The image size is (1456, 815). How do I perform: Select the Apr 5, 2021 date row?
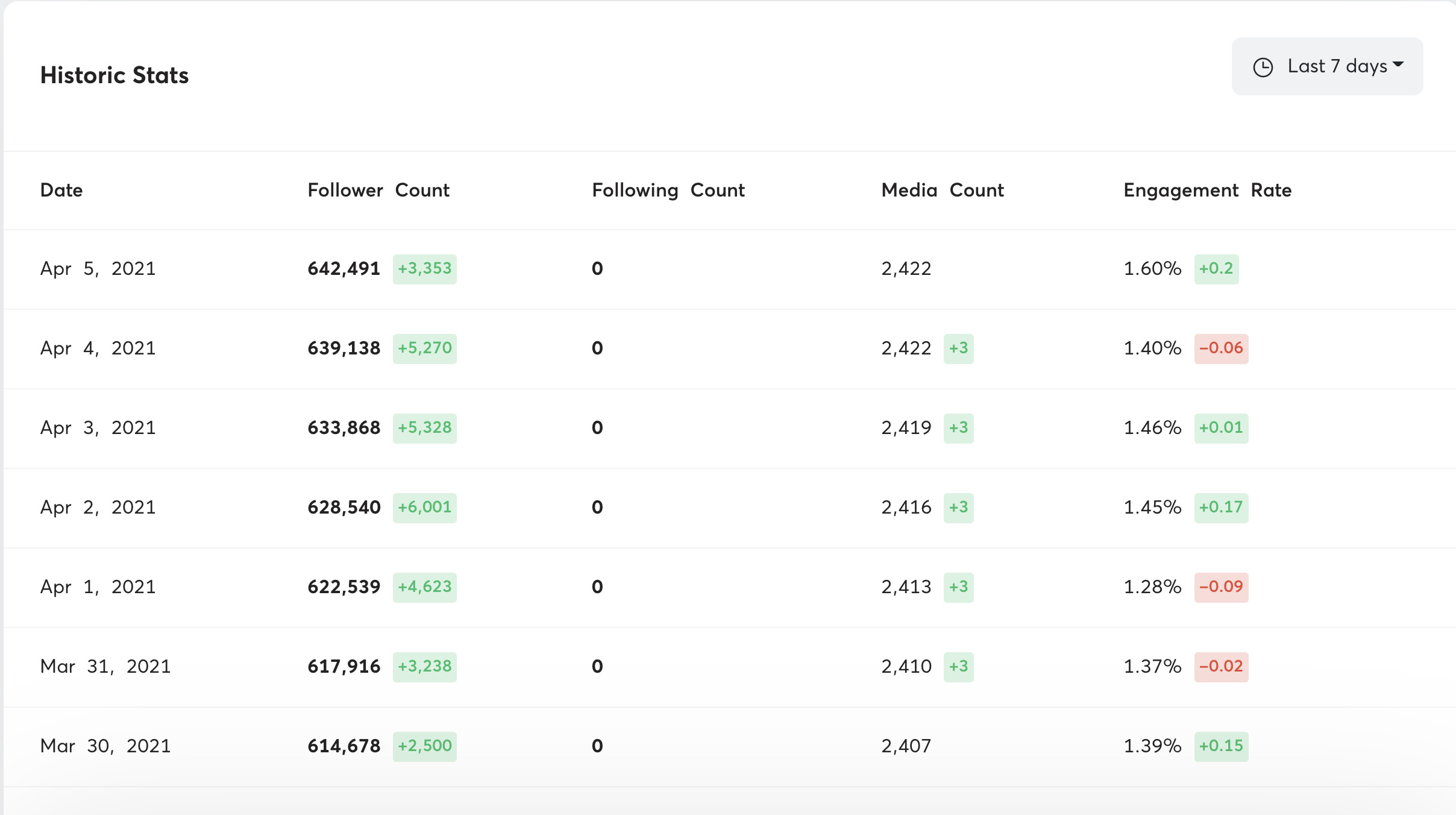(x=729, y=269)
